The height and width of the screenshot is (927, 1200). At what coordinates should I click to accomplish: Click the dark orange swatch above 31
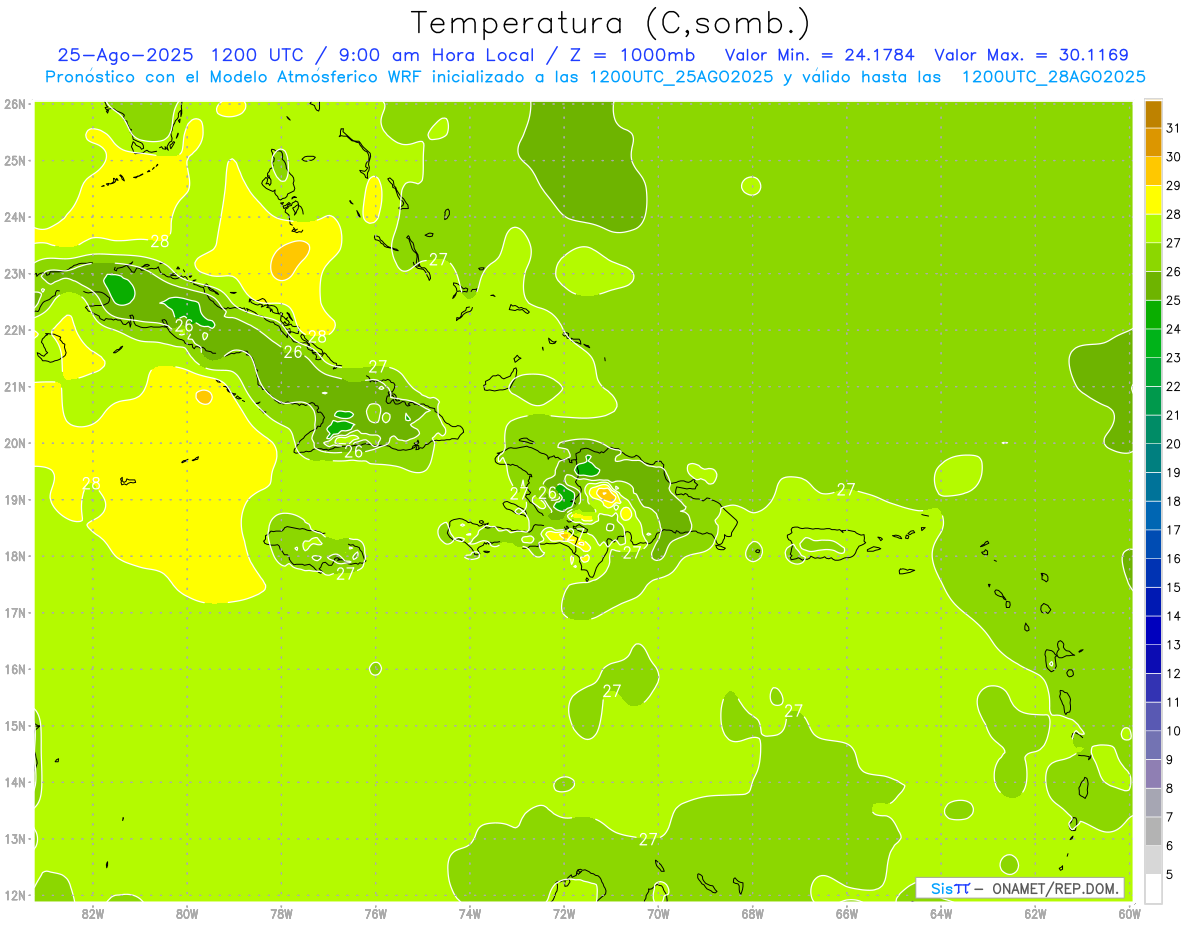coord(1153,114)
